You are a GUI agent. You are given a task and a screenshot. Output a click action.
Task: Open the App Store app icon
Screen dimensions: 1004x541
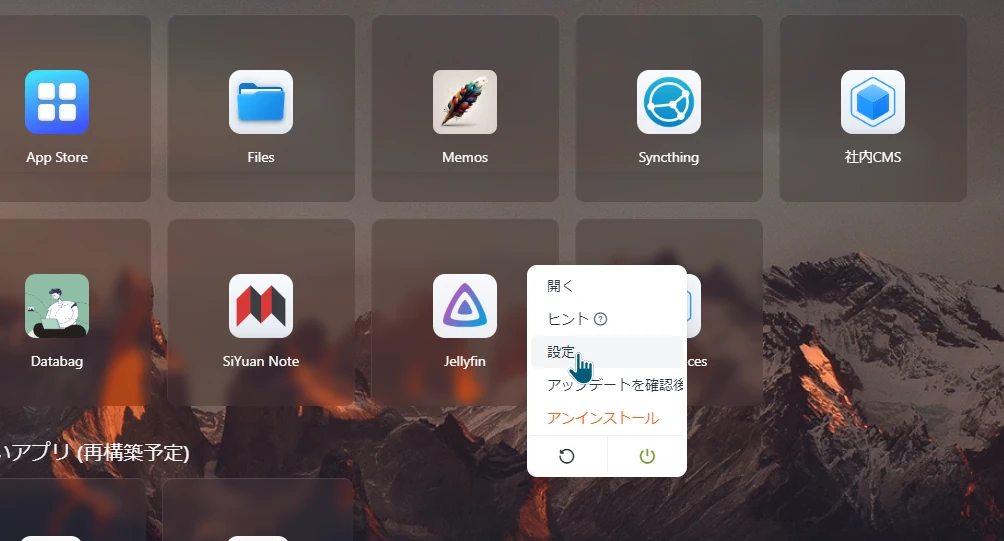pyautogui.click(x=57, y=102)
